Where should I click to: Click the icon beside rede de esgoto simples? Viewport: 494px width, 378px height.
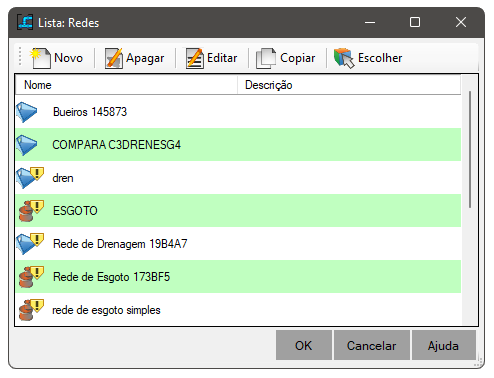coord(31,310)
